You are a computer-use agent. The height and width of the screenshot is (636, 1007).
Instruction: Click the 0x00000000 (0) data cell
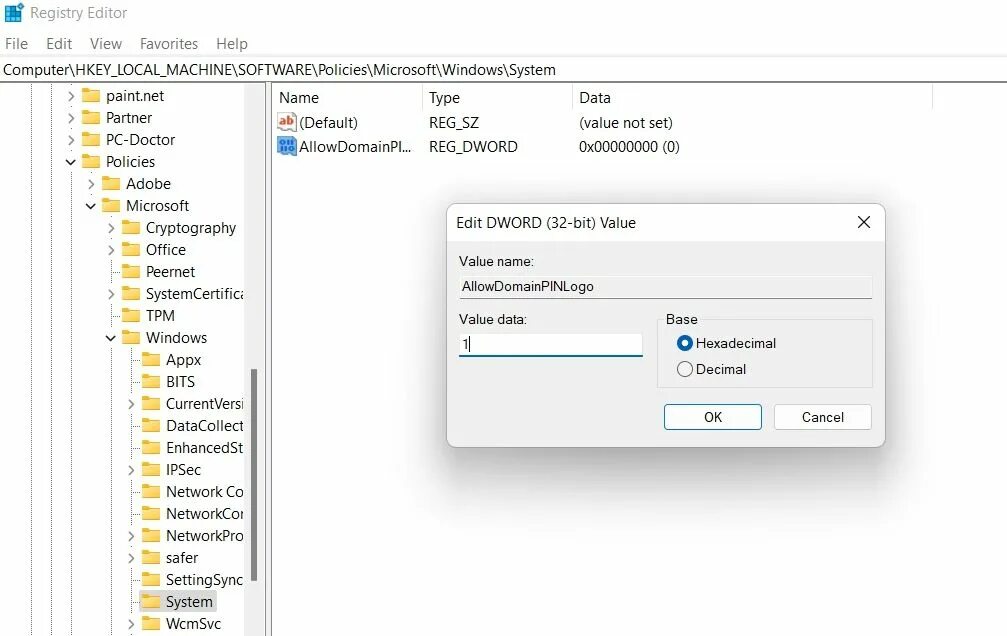(x=629, y=146)
